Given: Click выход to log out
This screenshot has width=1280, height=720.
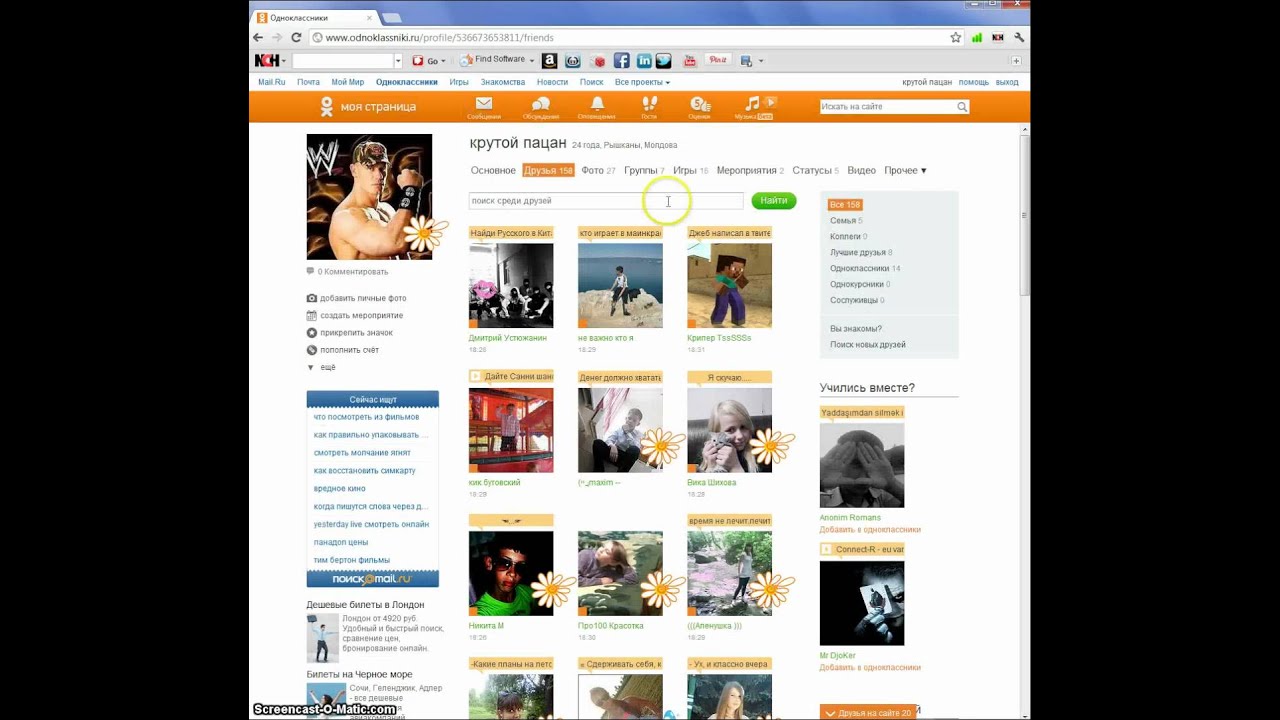Looking at the screenshot, I should tap(1007, 82).
